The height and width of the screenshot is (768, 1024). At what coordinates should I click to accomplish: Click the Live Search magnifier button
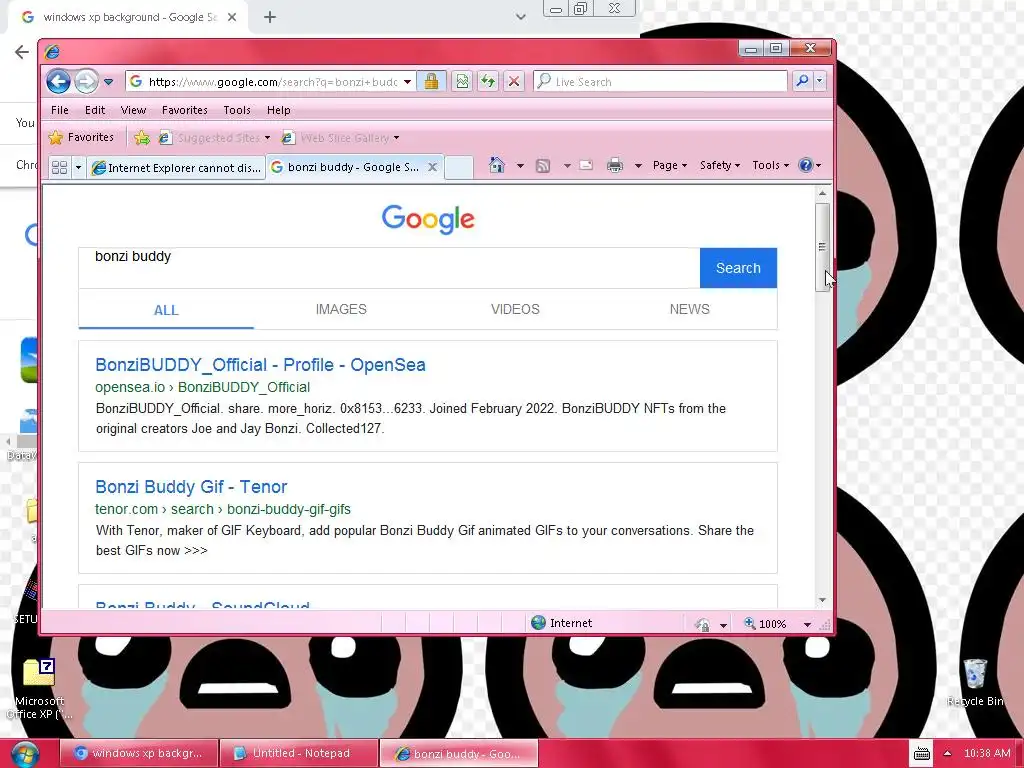[x=802, y=82]
